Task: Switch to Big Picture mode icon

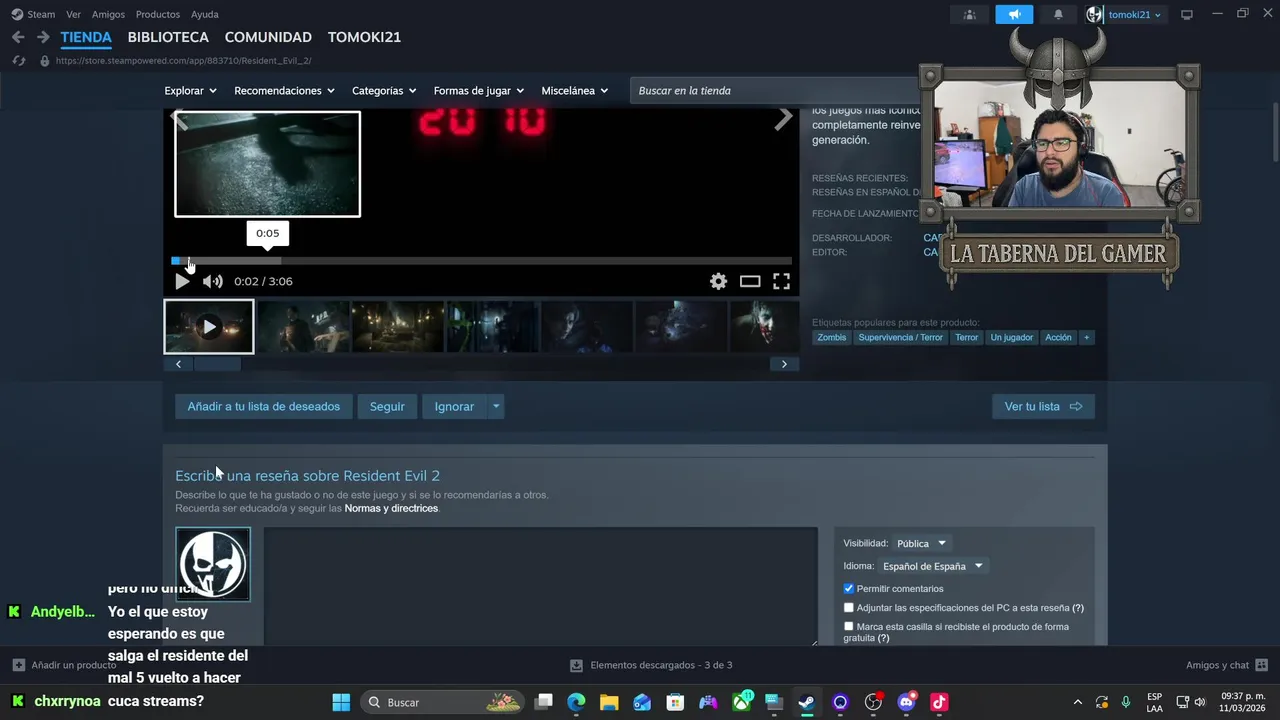Action: pos(1187,15)
